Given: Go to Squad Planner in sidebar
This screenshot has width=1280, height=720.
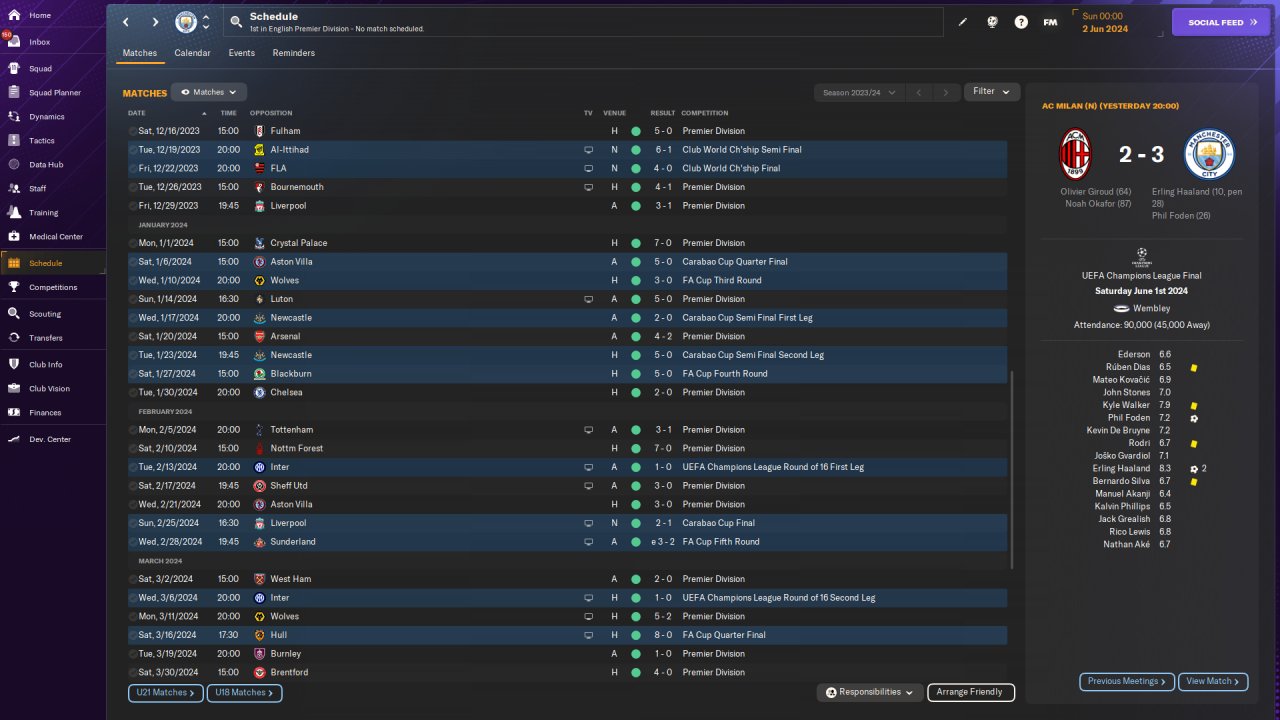Looking at the screenshot, I should tap(54, 92).
